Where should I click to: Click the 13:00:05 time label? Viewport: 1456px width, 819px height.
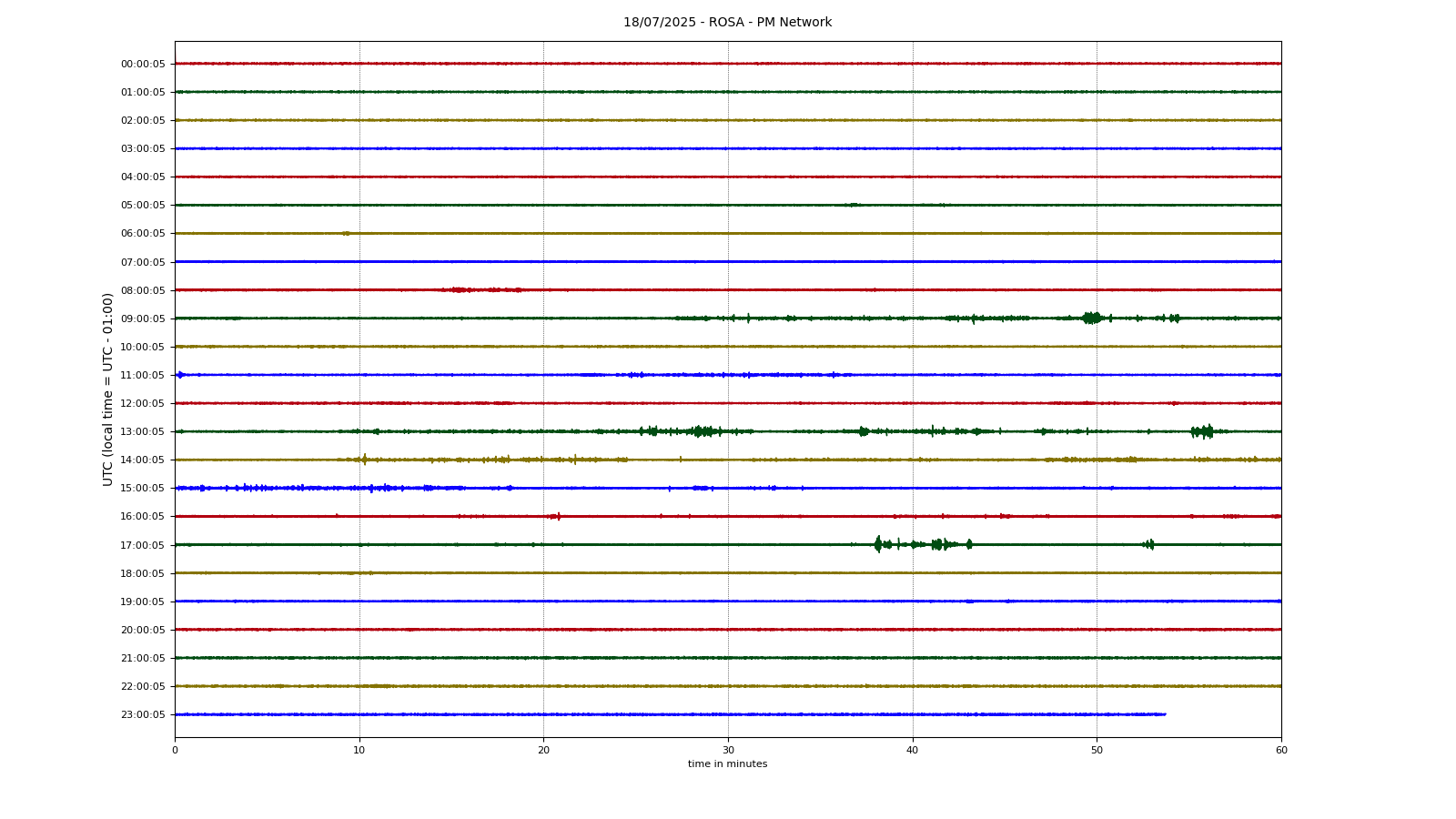coord(143,431)
